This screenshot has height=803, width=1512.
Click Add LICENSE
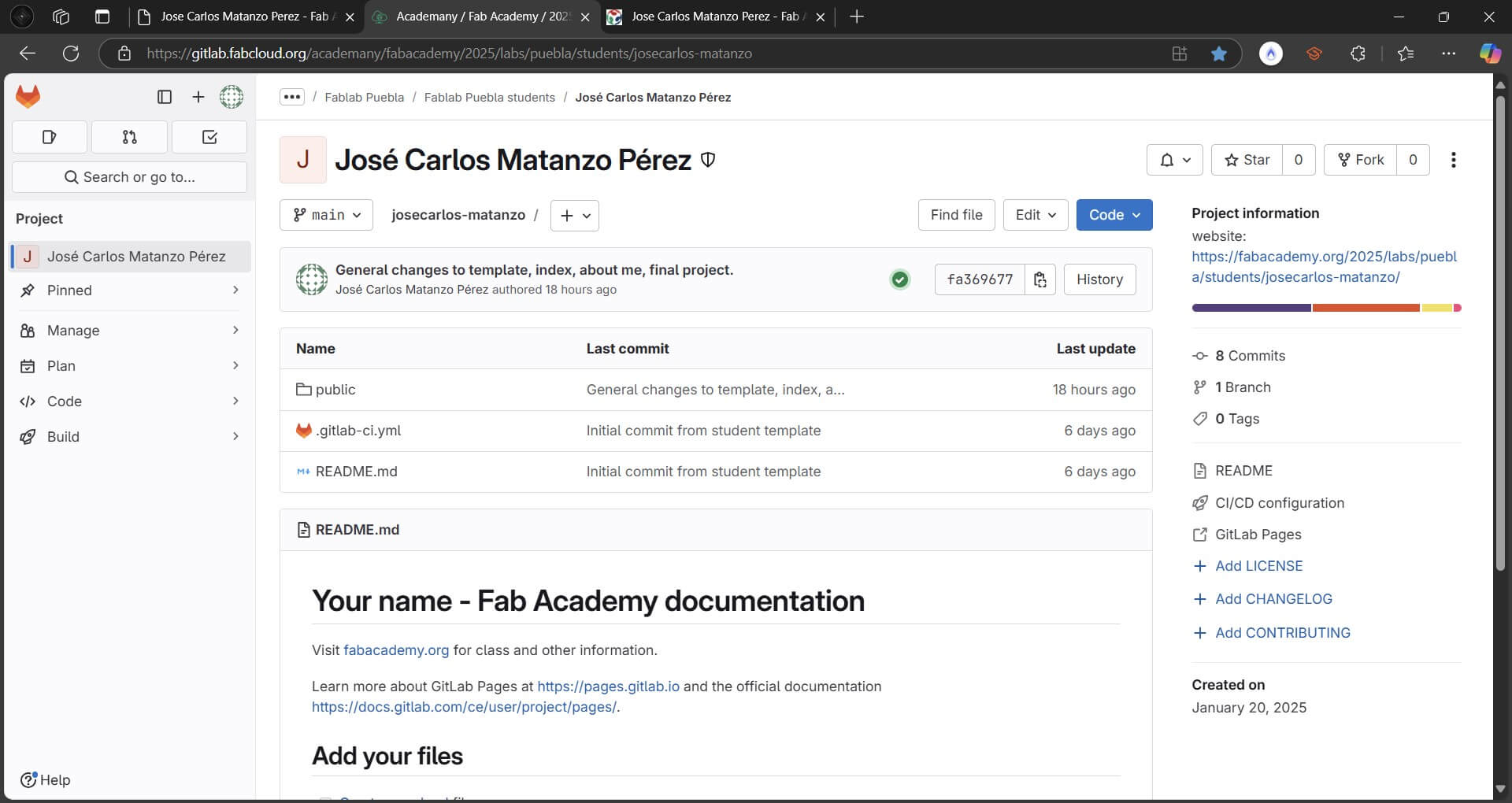point(1258,566)
